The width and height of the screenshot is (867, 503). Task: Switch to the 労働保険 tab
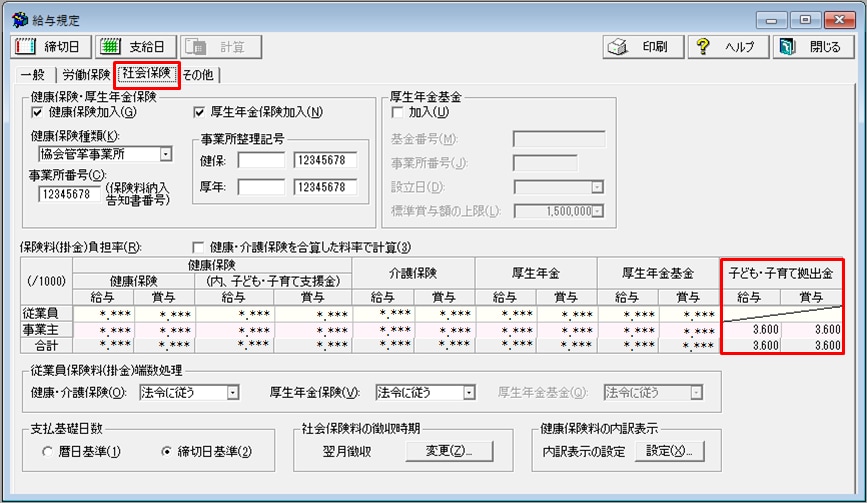coord(86,74)
